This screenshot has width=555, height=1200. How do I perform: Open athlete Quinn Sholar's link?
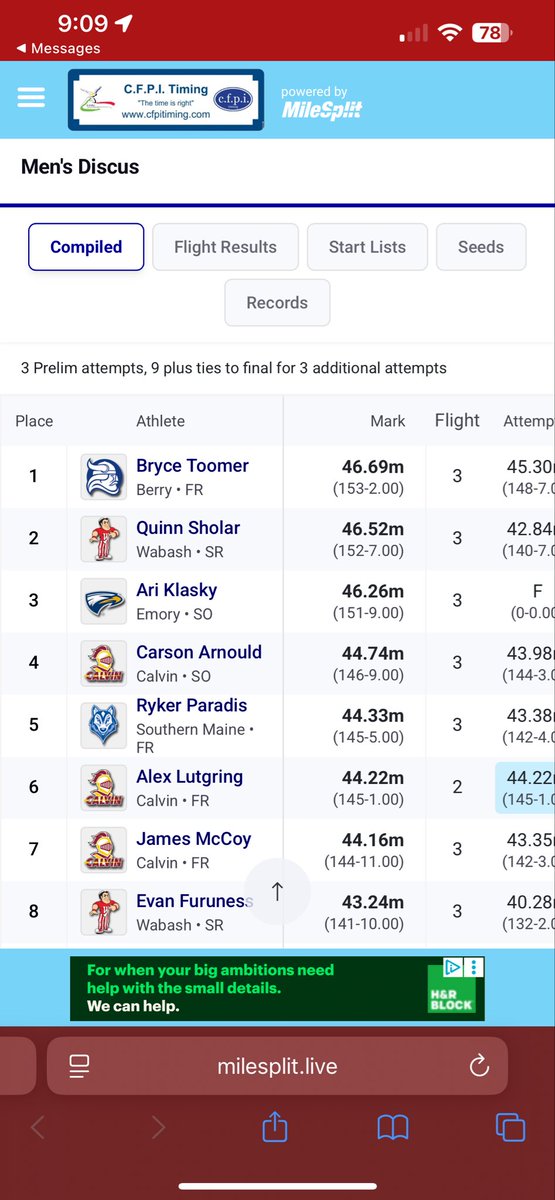tap(188, 528)
